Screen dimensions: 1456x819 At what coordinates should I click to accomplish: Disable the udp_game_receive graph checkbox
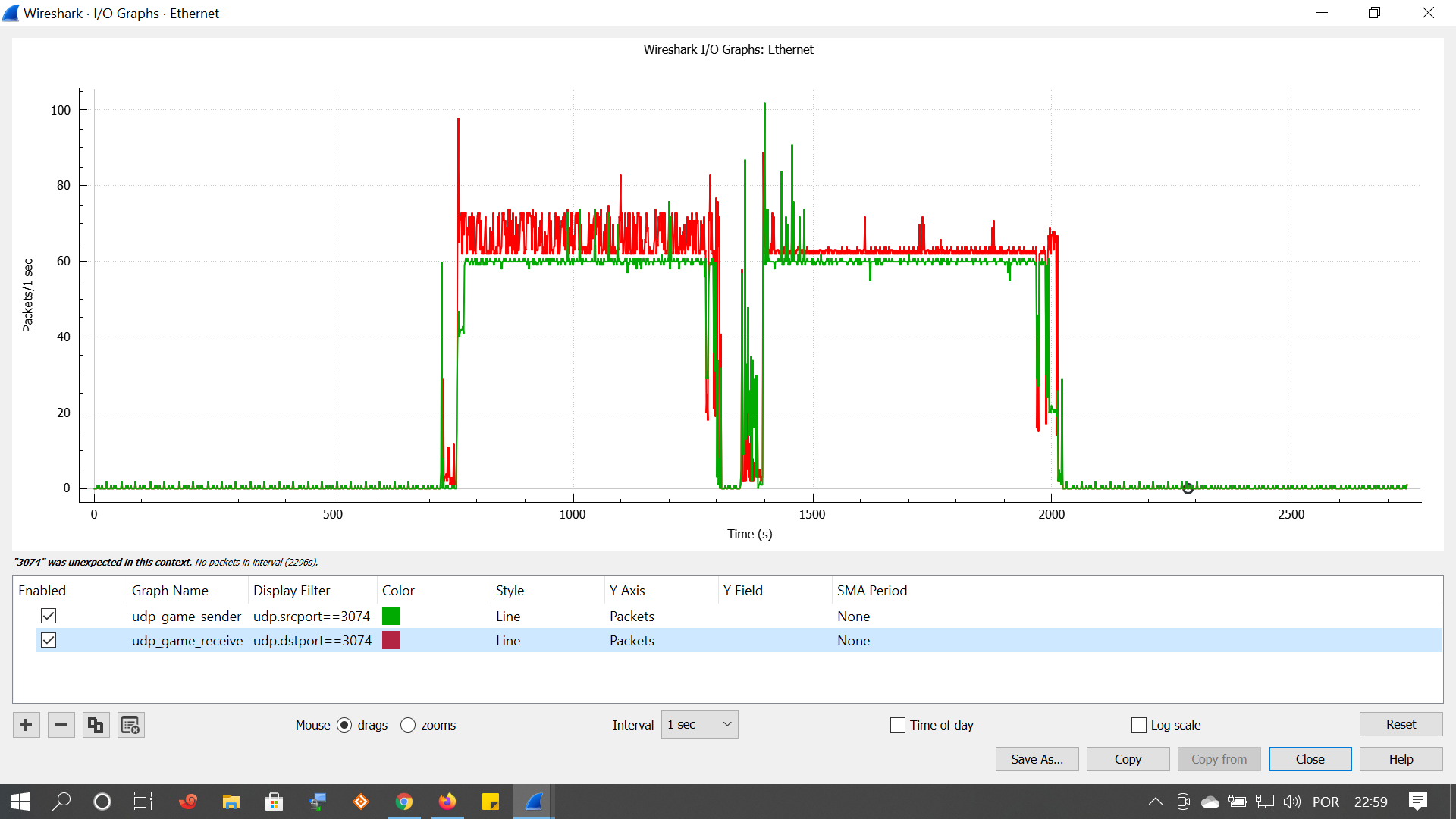(49, 640)
